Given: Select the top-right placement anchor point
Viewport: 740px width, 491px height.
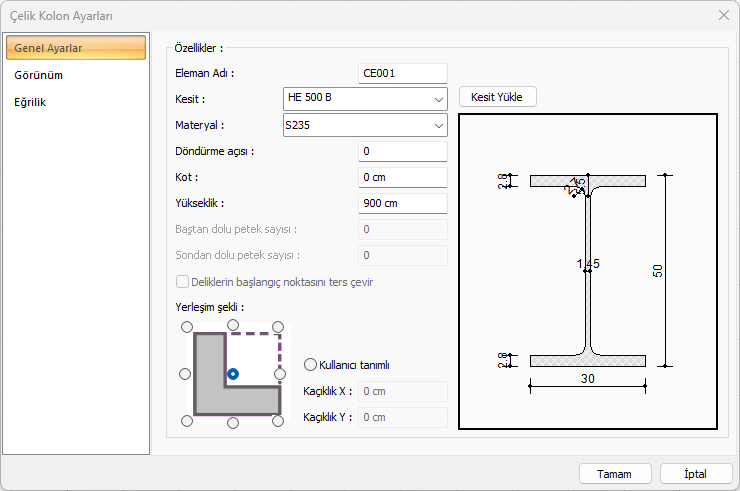Looking at the screenshot, I should point(279,327).
